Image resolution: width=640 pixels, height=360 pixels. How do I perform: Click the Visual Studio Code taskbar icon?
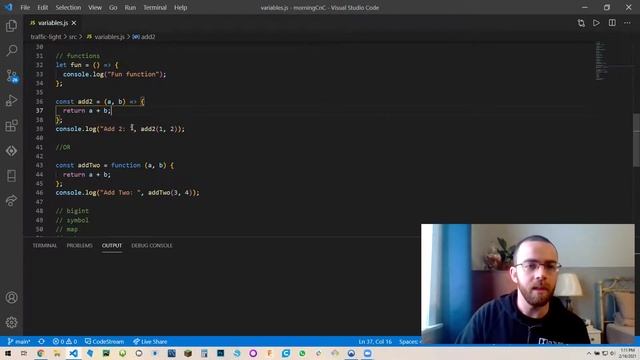tap(73, 353)
